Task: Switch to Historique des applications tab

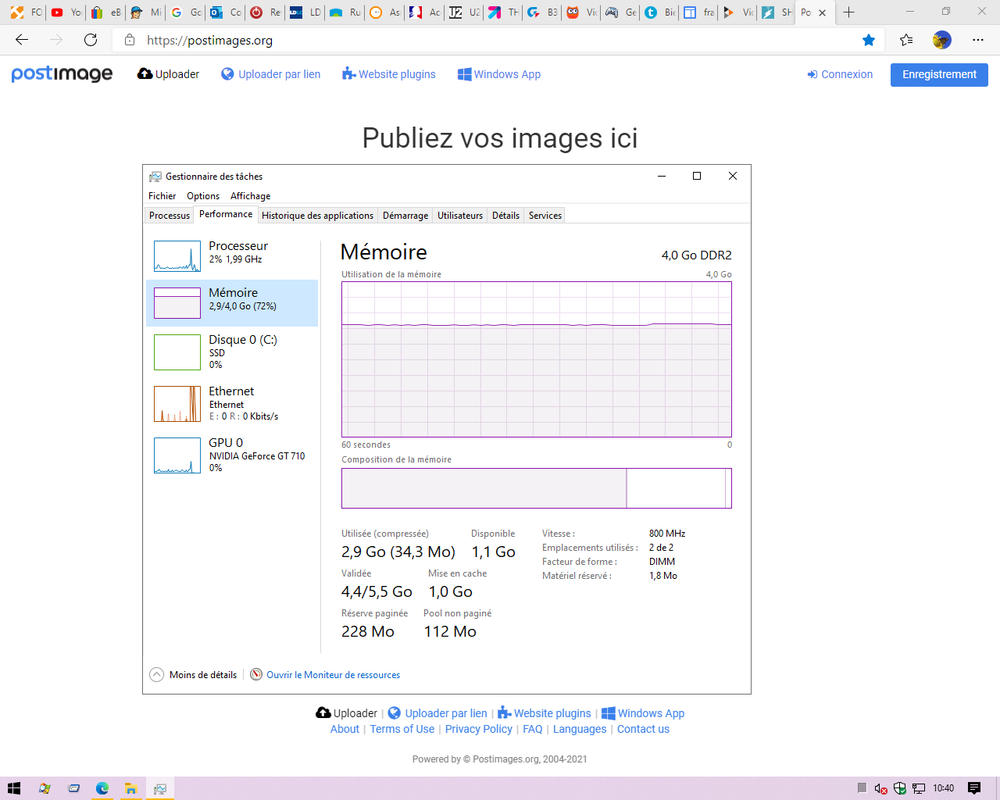Action: (317, 216)
